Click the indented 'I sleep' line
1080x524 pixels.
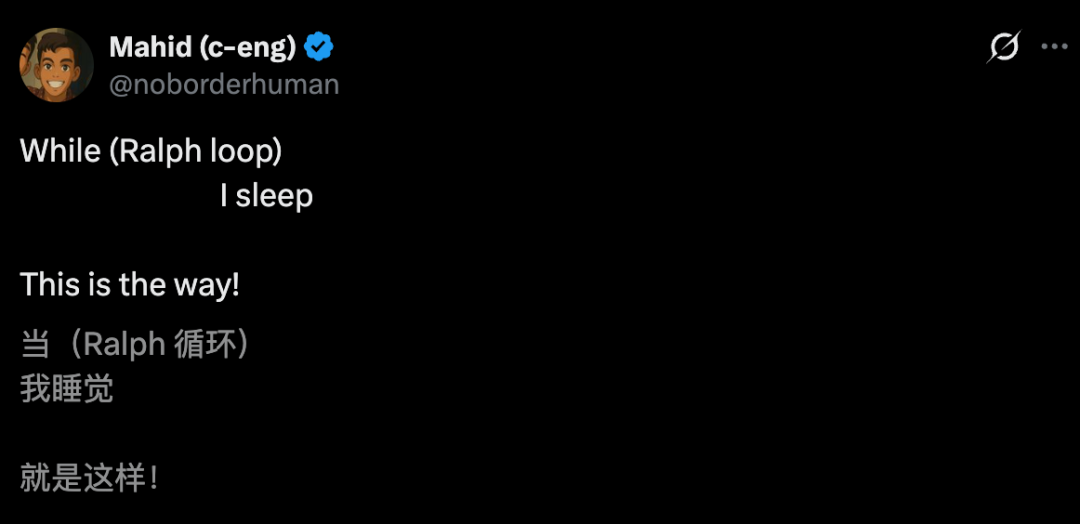pyautogui.click(x=266, y=196)
